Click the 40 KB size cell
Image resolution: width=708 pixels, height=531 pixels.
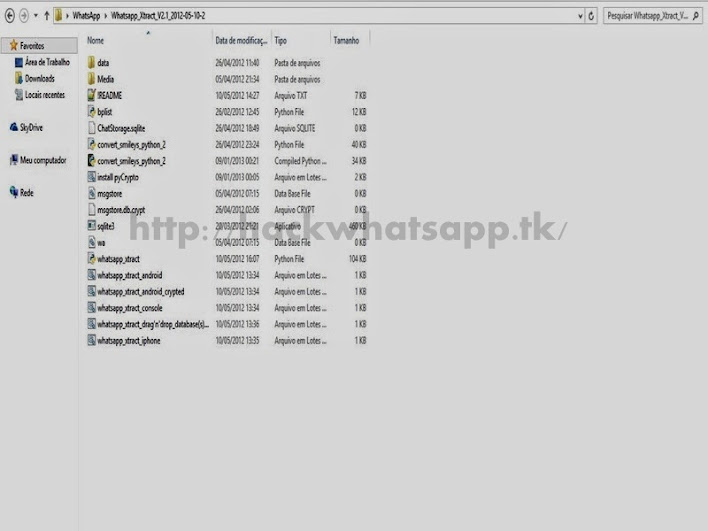tap(359, 144)
